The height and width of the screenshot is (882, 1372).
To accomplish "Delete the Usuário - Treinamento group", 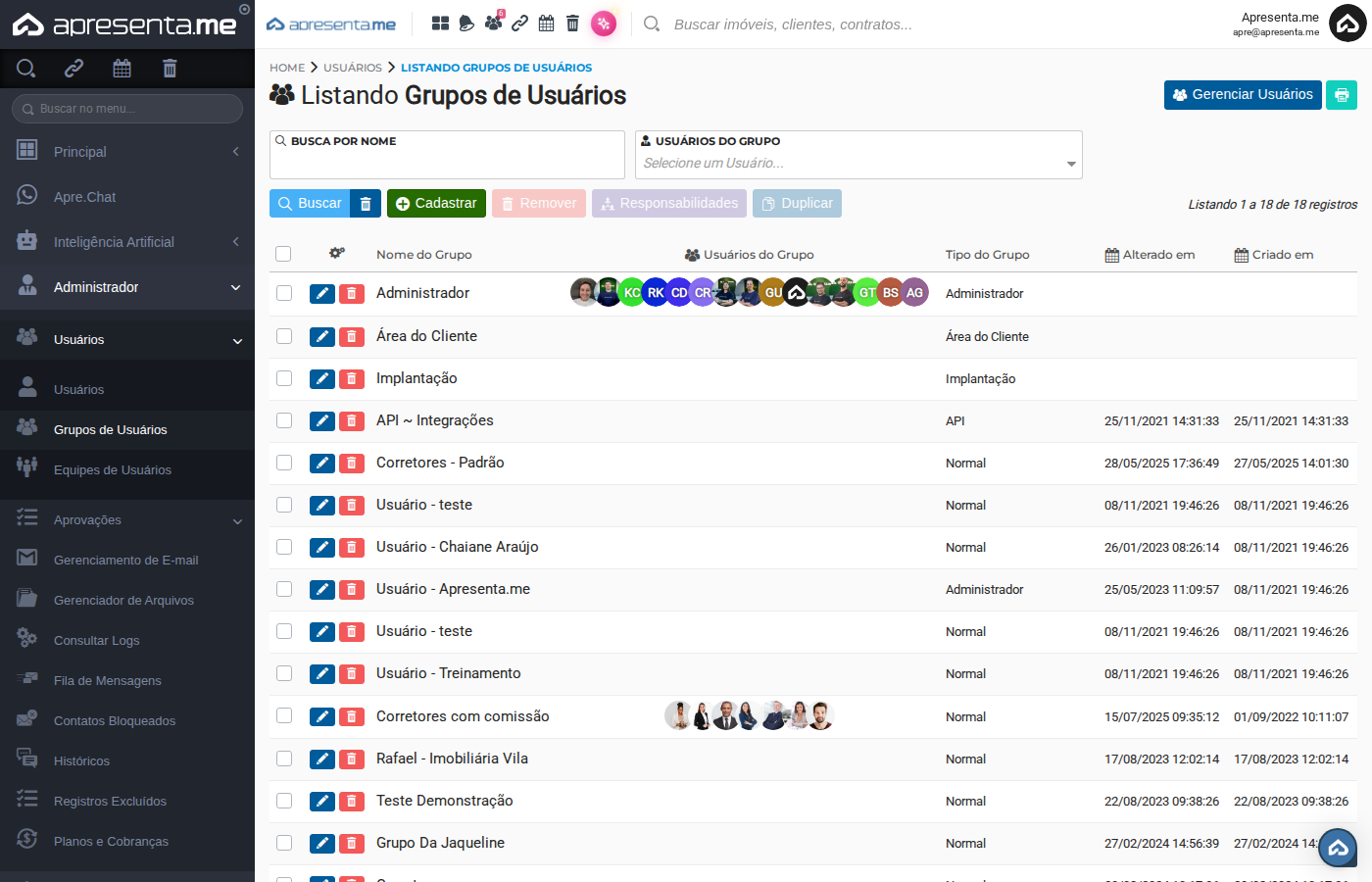I will click(352, 674).
